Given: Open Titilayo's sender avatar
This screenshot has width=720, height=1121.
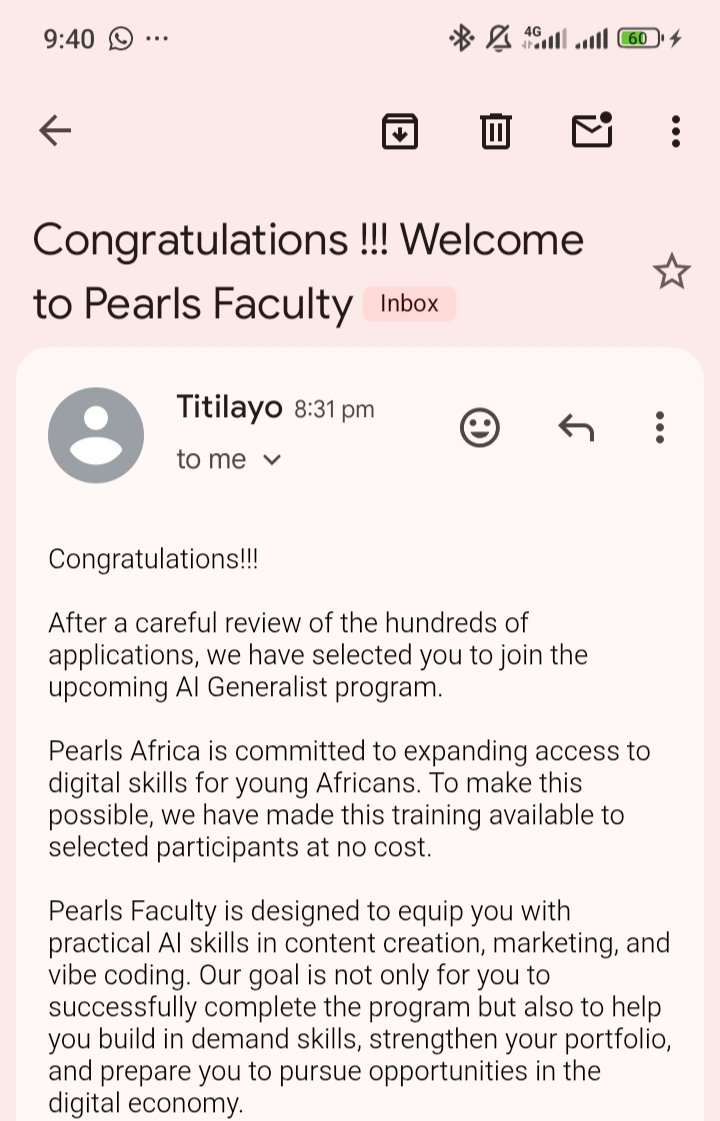Looking at the screenshot, I should [x=96, y=435].
